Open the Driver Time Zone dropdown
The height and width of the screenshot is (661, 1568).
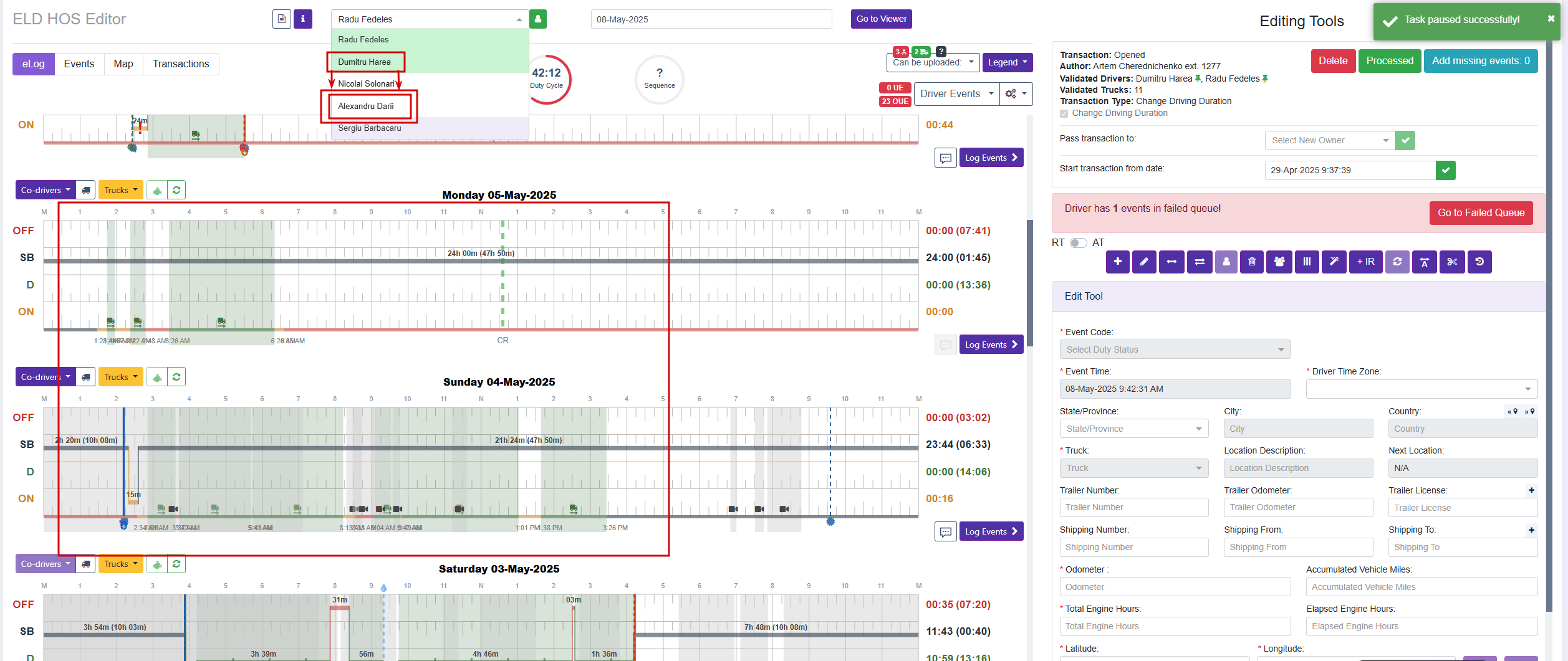tap(1421, 389)
